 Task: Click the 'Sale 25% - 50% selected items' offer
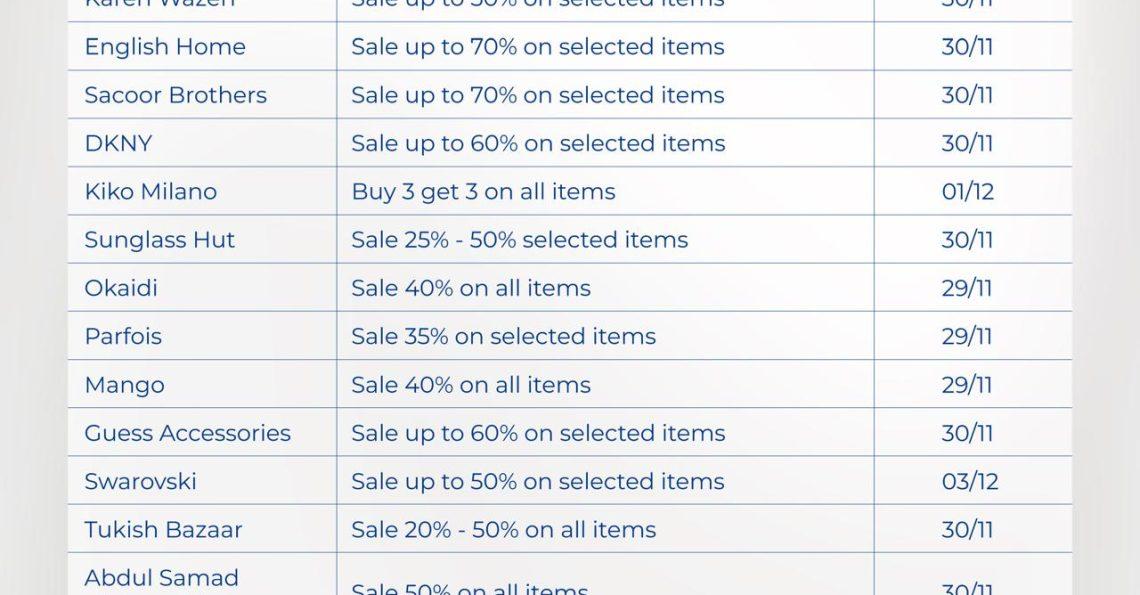519,240
